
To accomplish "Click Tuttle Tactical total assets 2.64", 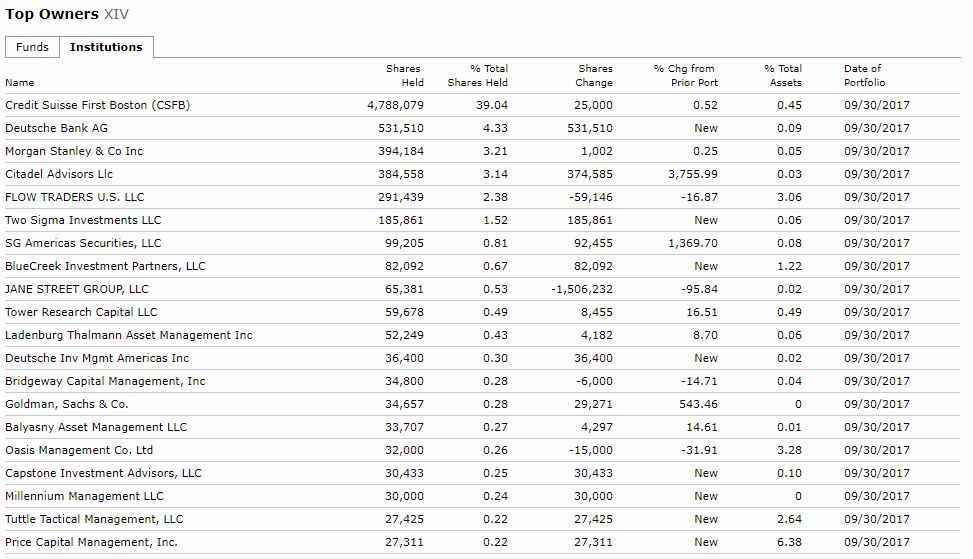I will point(789,519).
